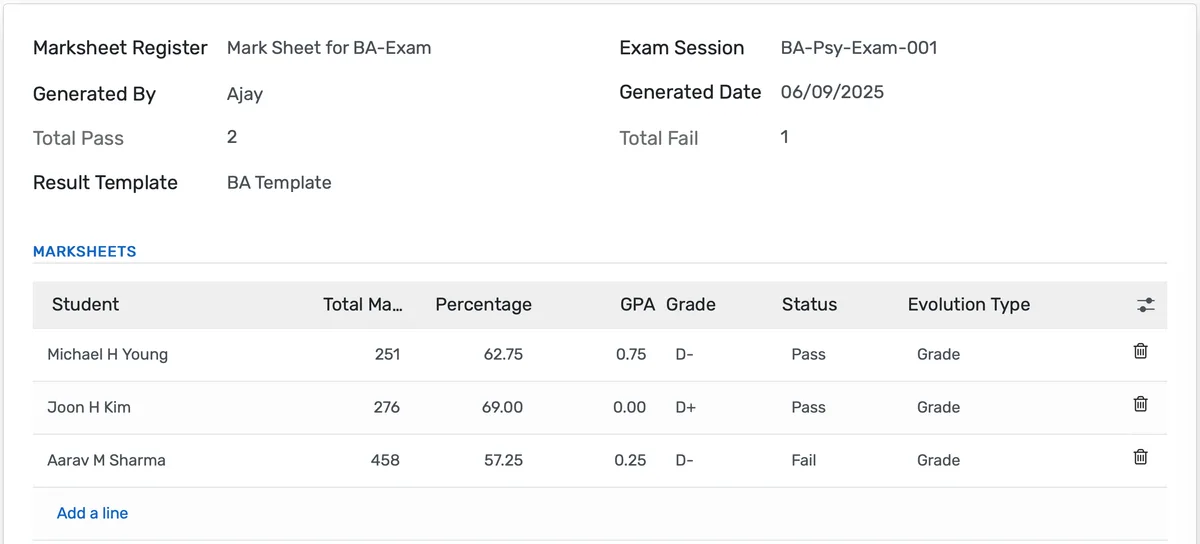The image size is (1200, 544).
Task: Click Aarav M Sharma's Fail status cell
Action: [x=804, y=460]
